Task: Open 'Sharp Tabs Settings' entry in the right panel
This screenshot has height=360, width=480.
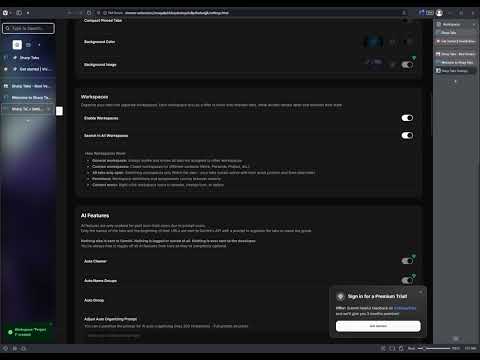Action: [456, 71]
